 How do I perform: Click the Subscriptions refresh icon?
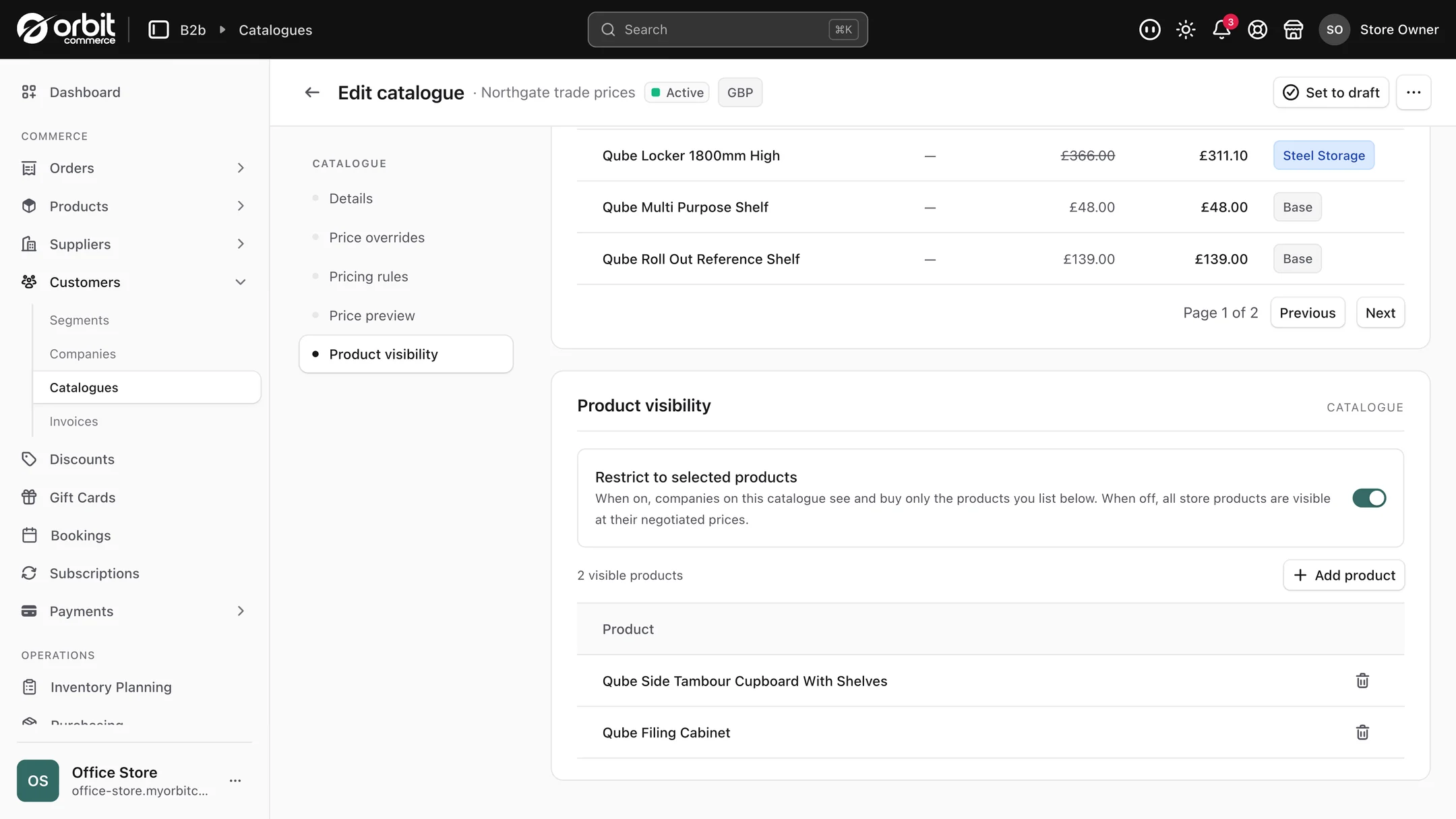point(29,573)
